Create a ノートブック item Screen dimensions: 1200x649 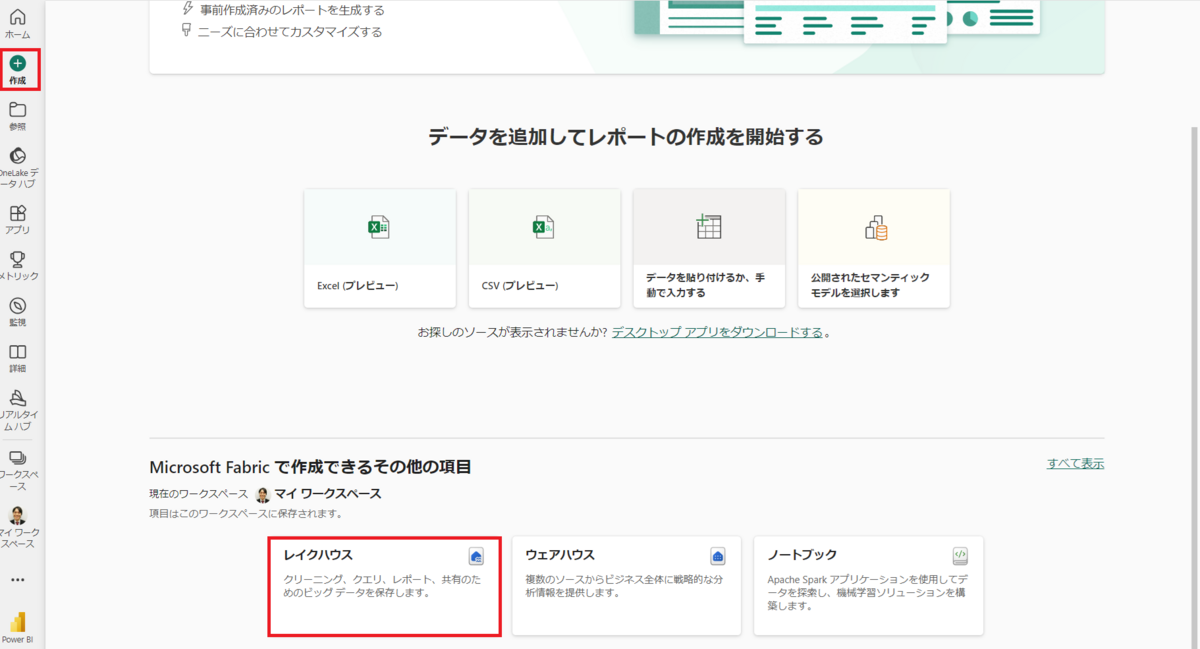coord(868,586)
